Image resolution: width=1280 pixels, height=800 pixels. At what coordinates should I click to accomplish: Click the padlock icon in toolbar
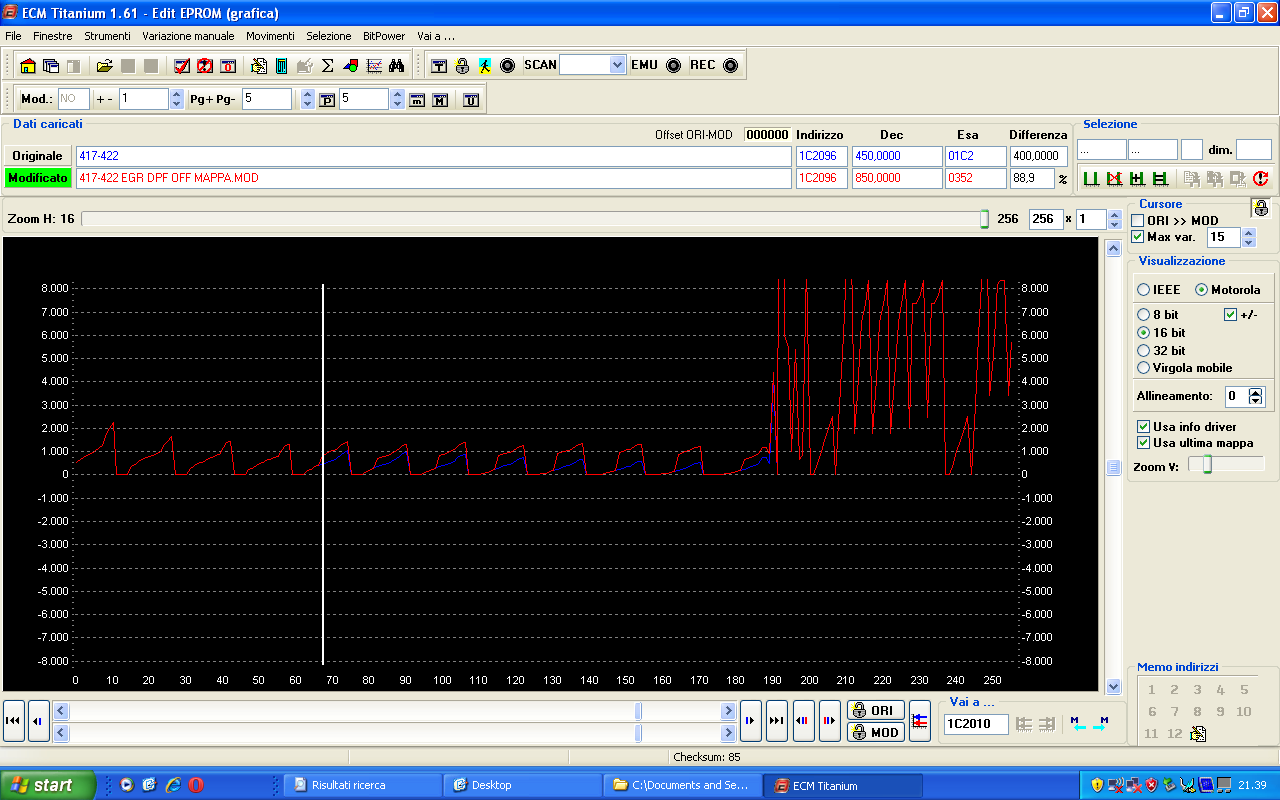(x=462, y=66)
